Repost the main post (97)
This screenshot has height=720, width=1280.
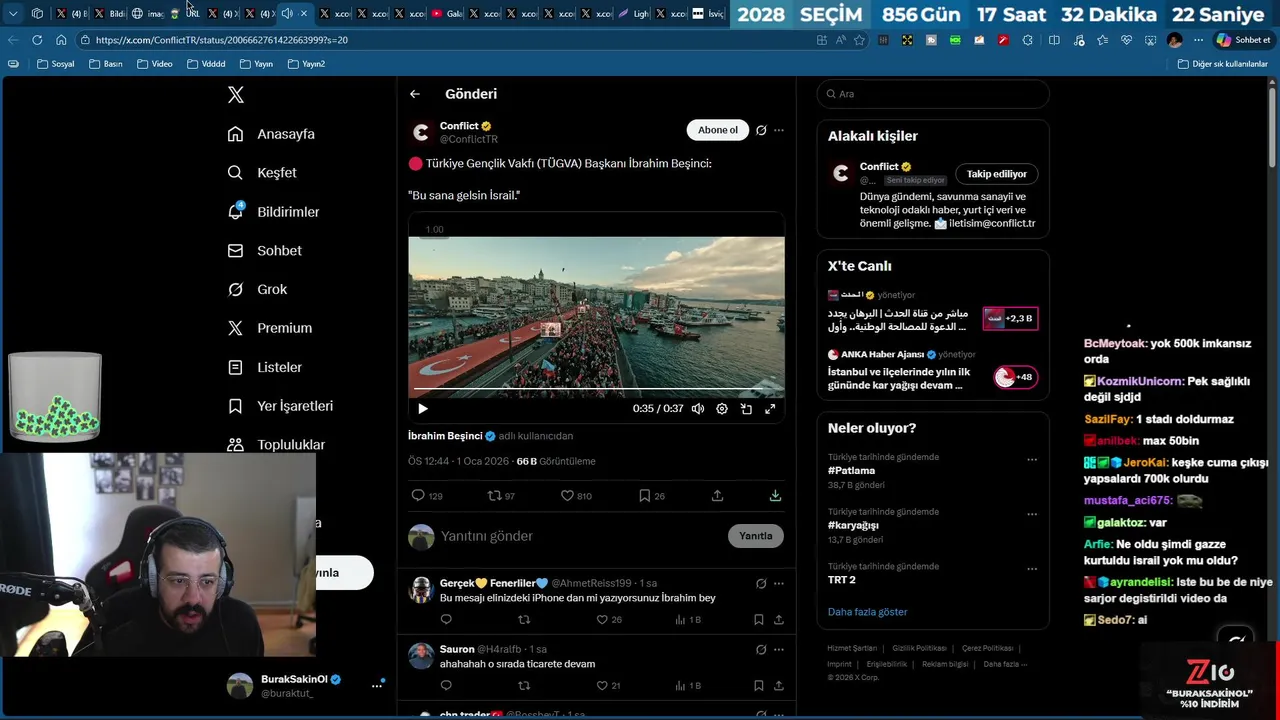click(501, 496)
